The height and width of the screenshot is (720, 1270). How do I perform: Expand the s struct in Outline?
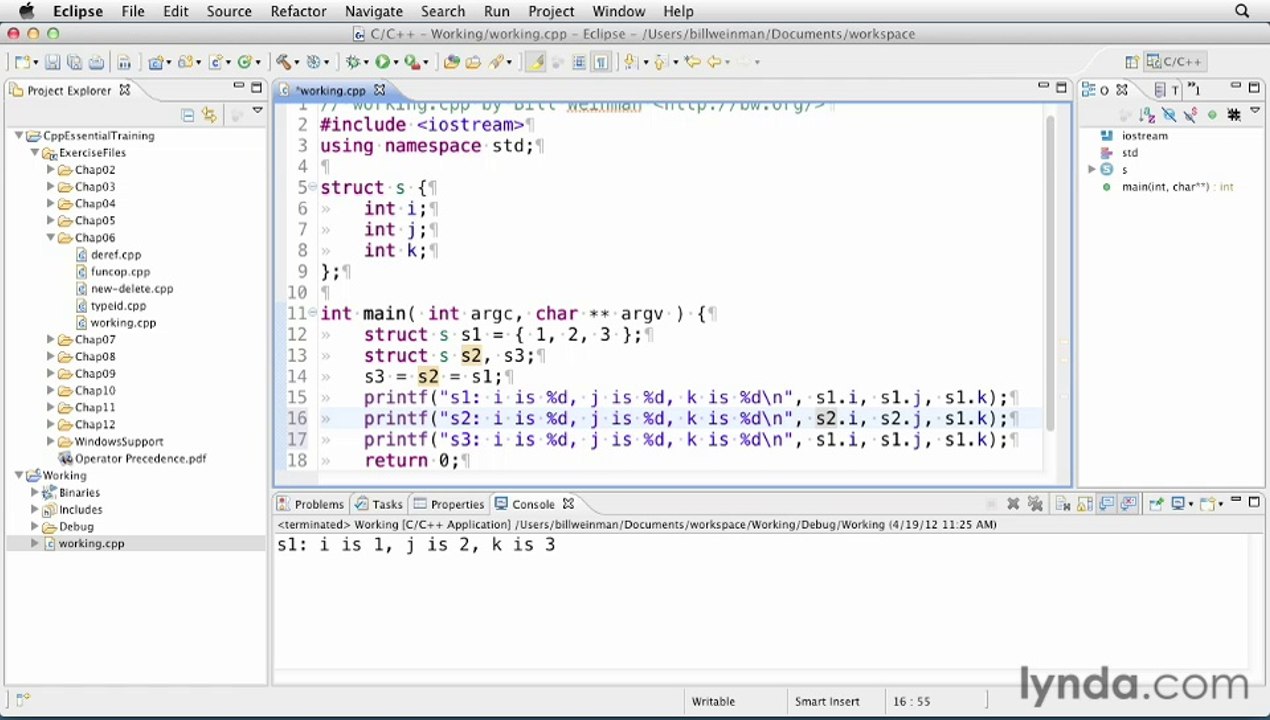(1092, 170)
